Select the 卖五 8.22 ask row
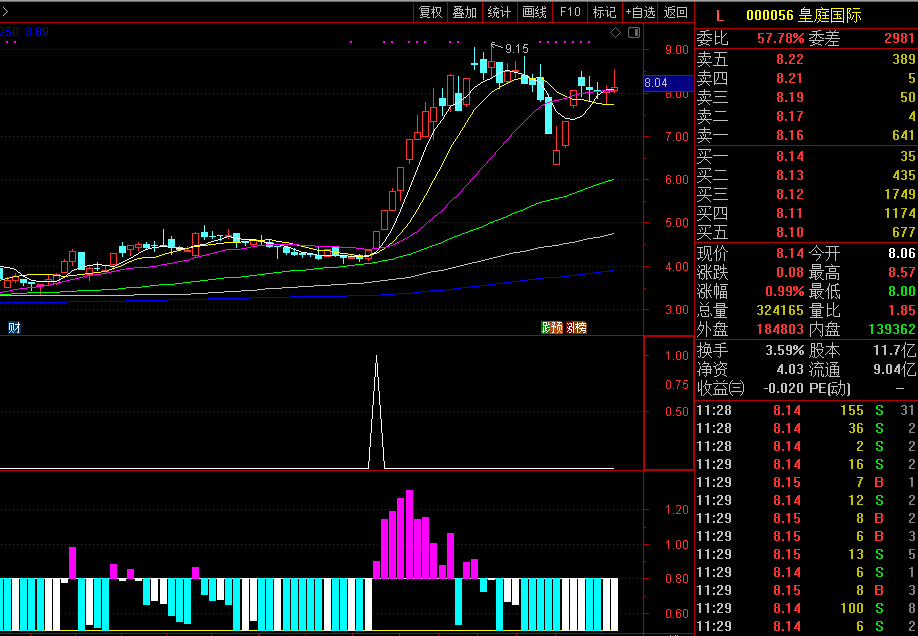This screenshot has height=636, width=918. click(806, 59)
